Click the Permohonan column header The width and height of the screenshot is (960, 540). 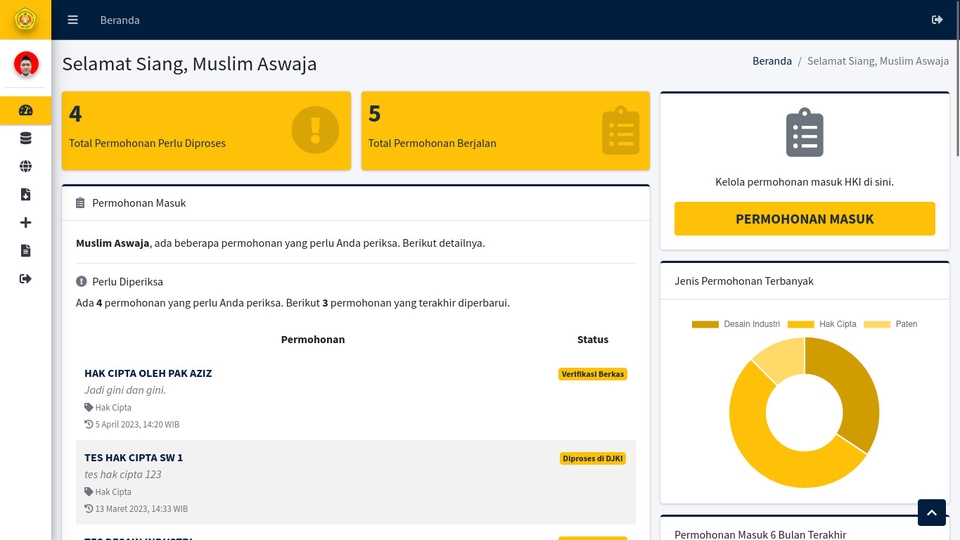[x=313, y=339]
